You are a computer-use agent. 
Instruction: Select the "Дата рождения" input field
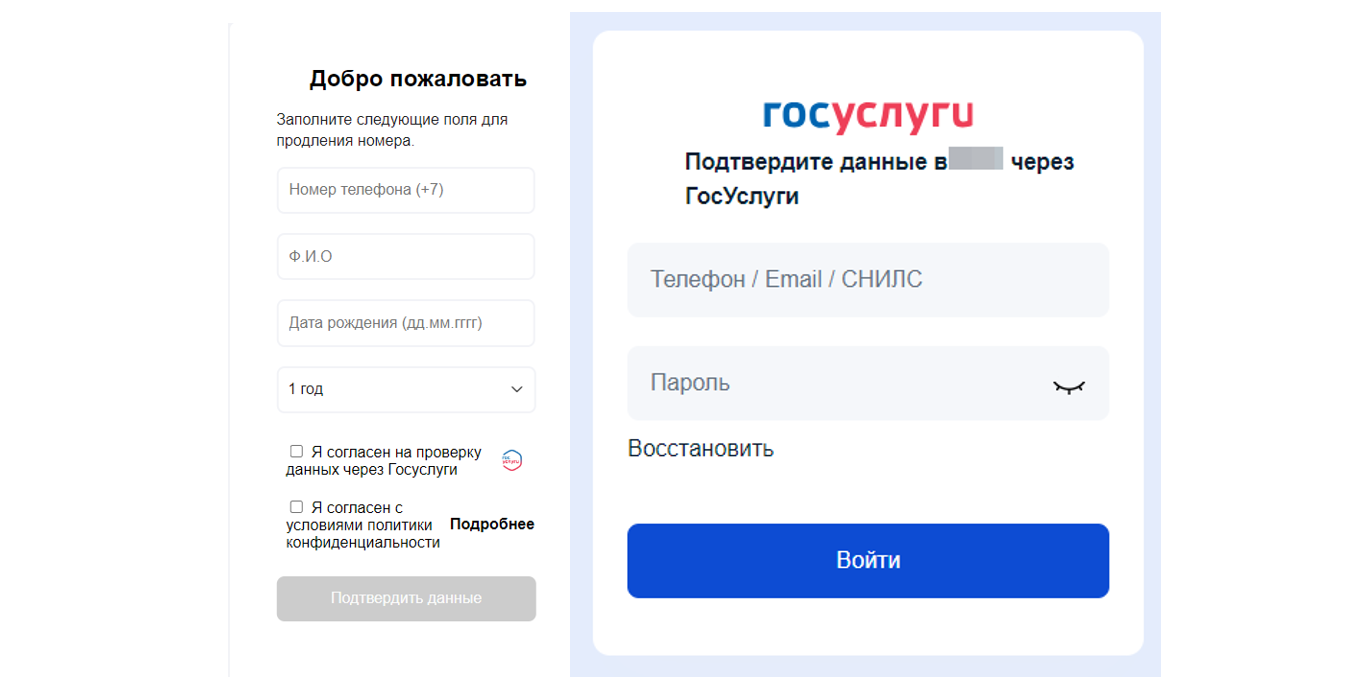[x=405, y=323]
